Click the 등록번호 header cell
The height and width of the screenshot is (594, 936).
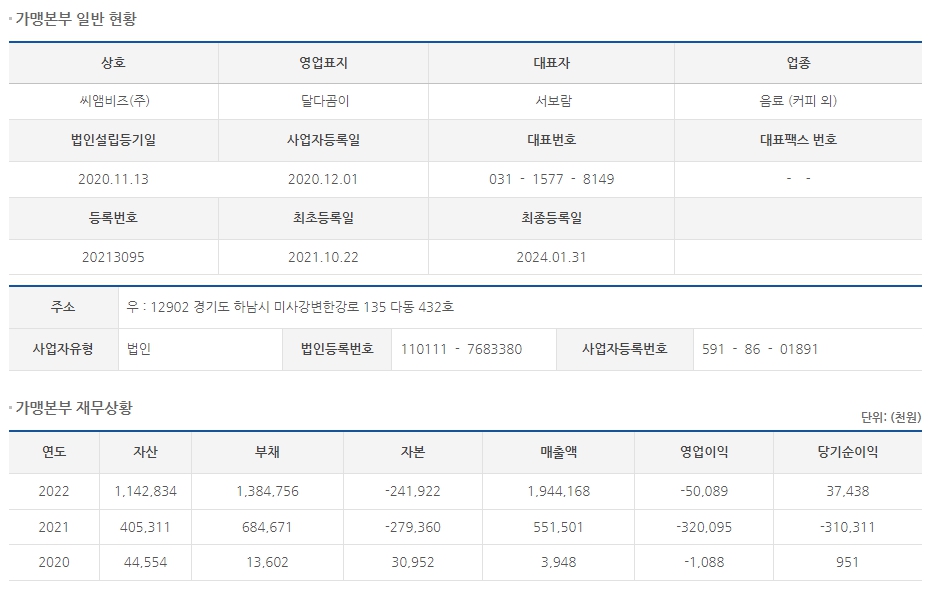tap(113, 218)
